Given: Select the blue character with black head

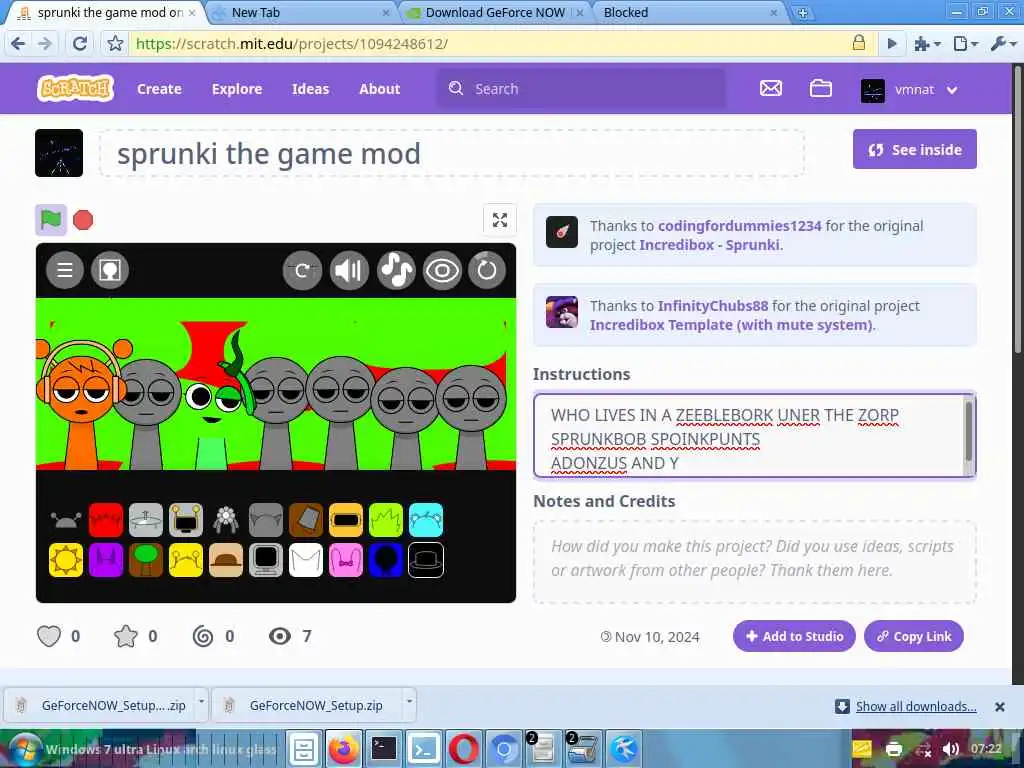Looking at the screenshot, I should click(x=386, y=560).
